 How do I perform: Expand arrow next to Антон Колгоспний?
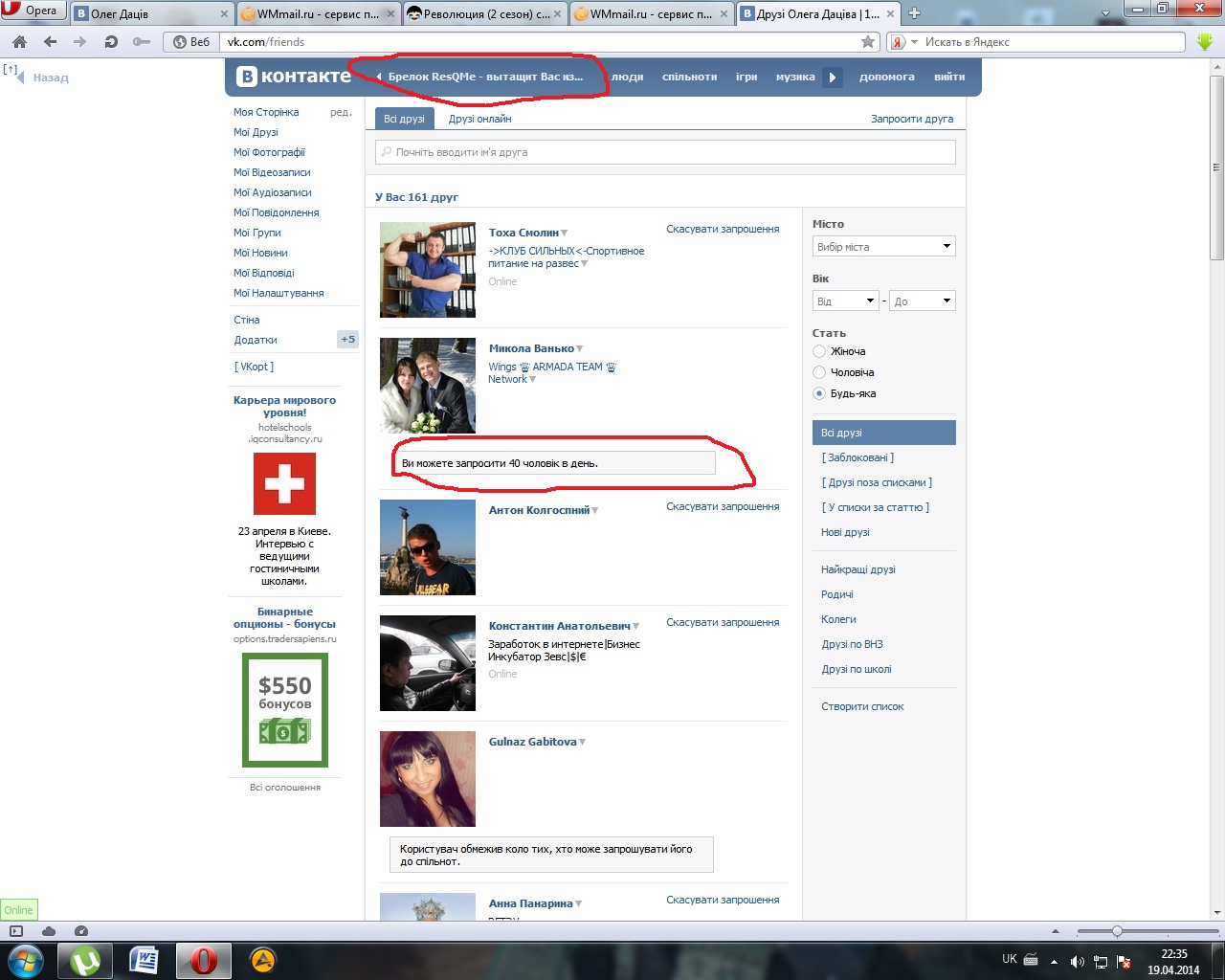(595, 511)
